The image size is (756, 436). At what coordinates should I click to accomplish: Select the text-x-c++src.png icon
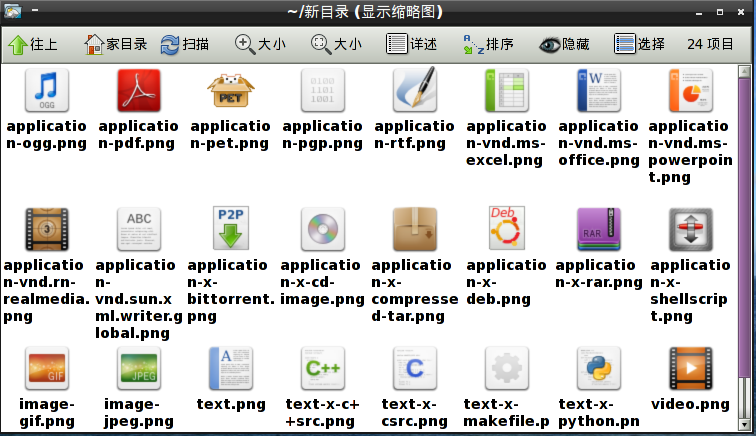tap(323, 368)
